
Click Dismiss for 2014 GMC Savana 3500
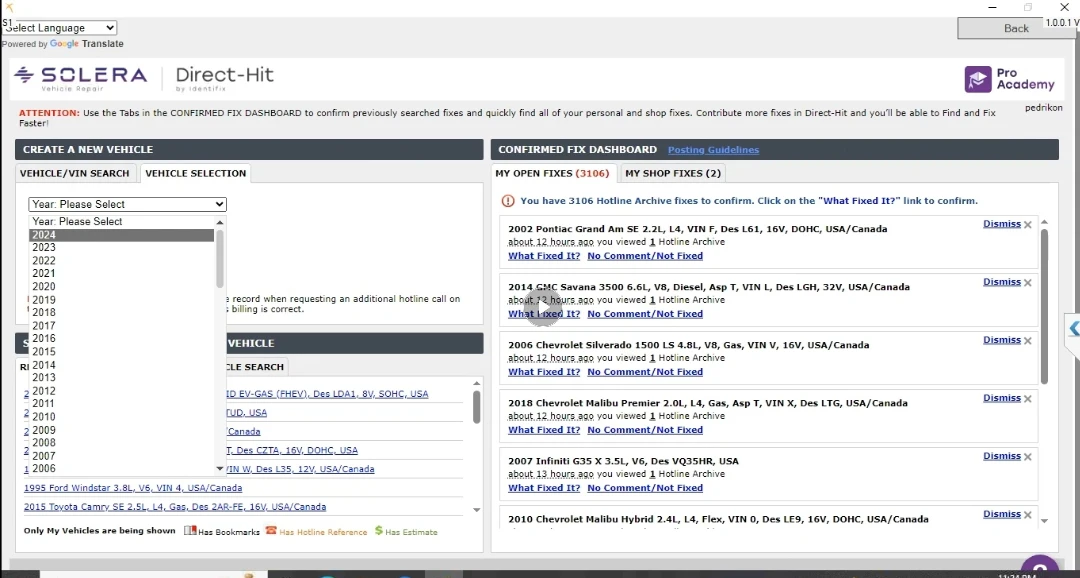(x=1001, y=282)
